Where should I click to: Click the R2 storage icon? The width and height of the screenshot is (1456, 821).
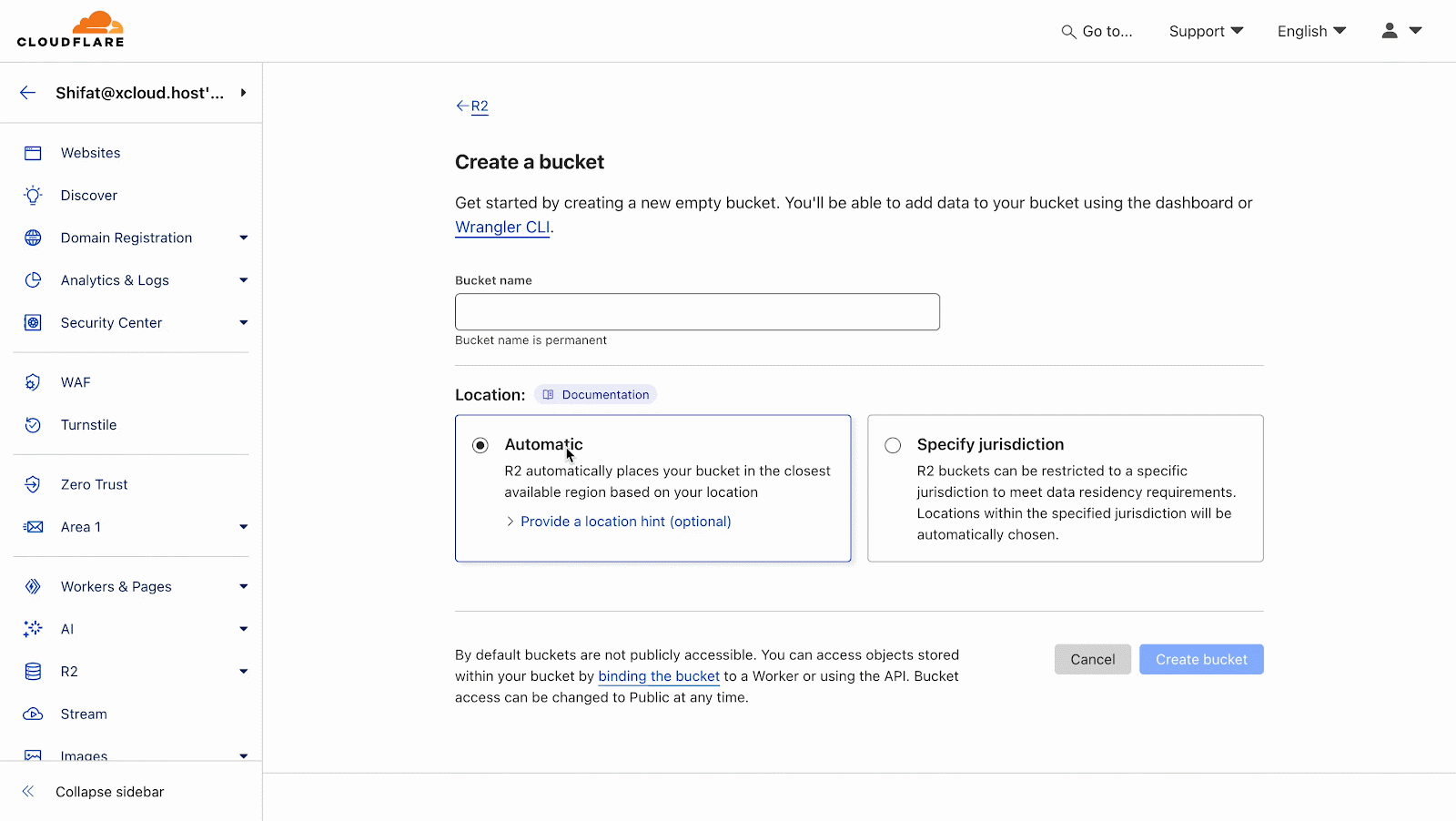[33, 671]
